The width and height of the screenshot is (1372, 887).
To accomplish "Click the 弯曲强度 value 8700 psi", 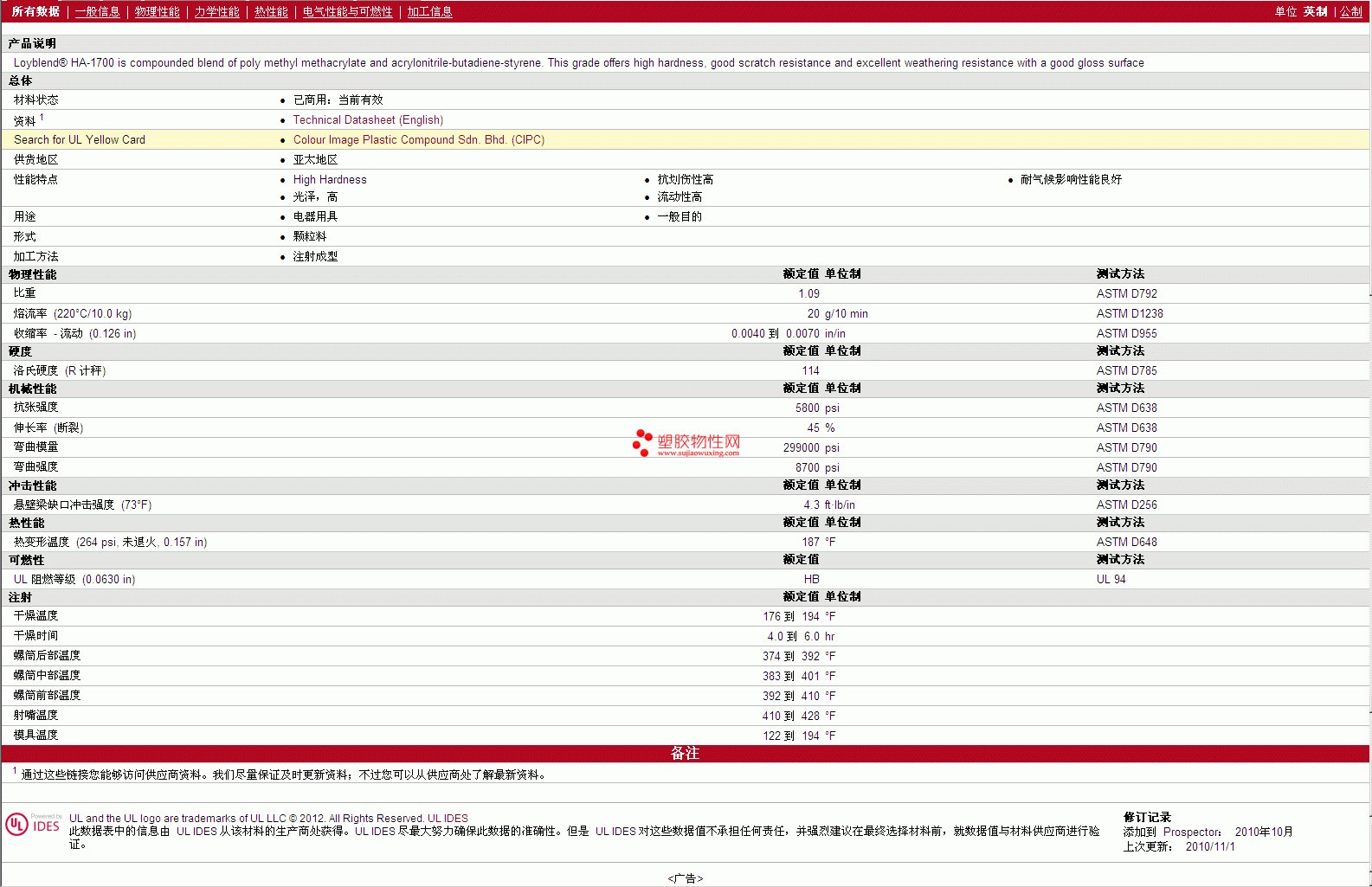I will point(817,468).
